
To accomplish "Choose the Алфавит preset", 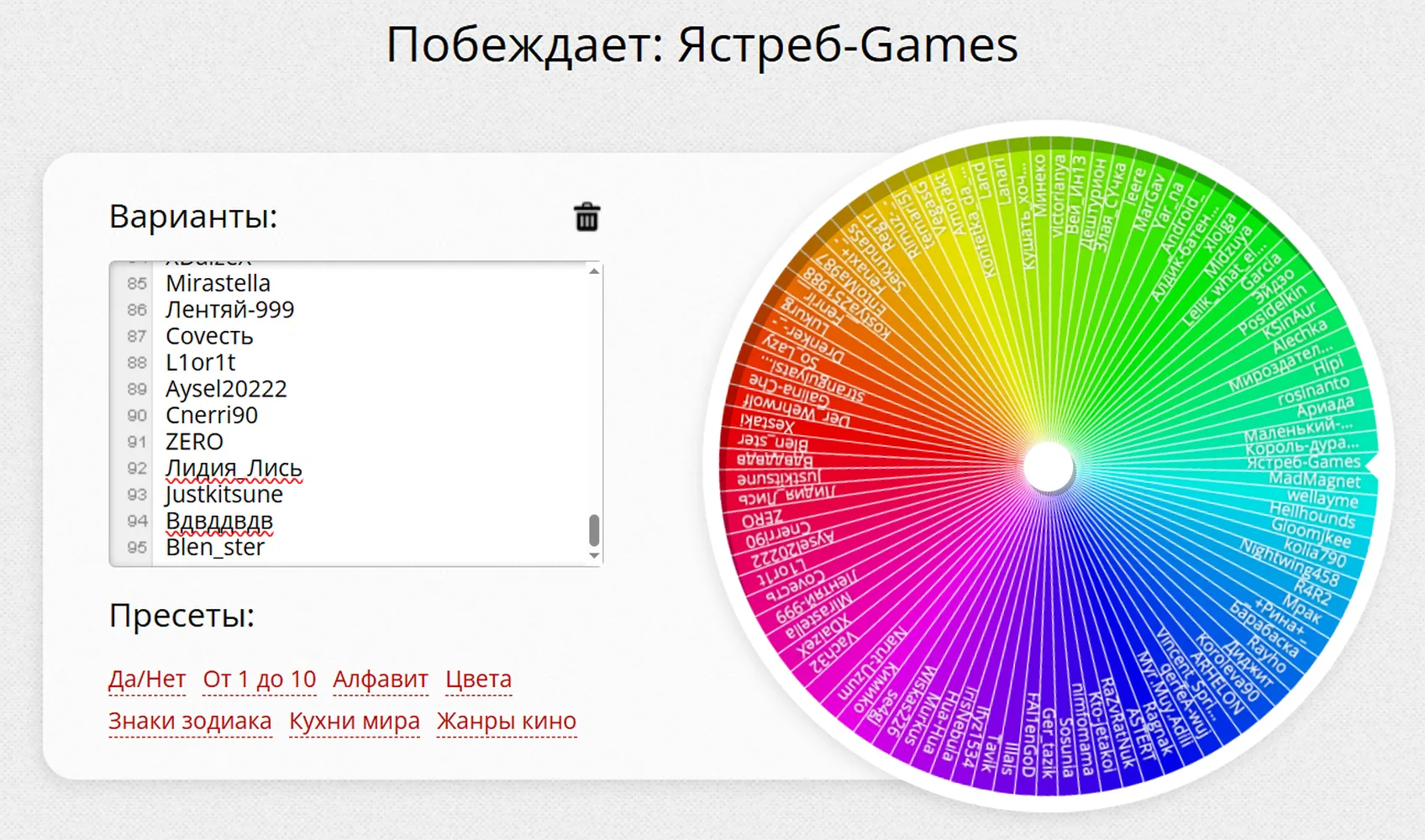I will tap(381, 679).
